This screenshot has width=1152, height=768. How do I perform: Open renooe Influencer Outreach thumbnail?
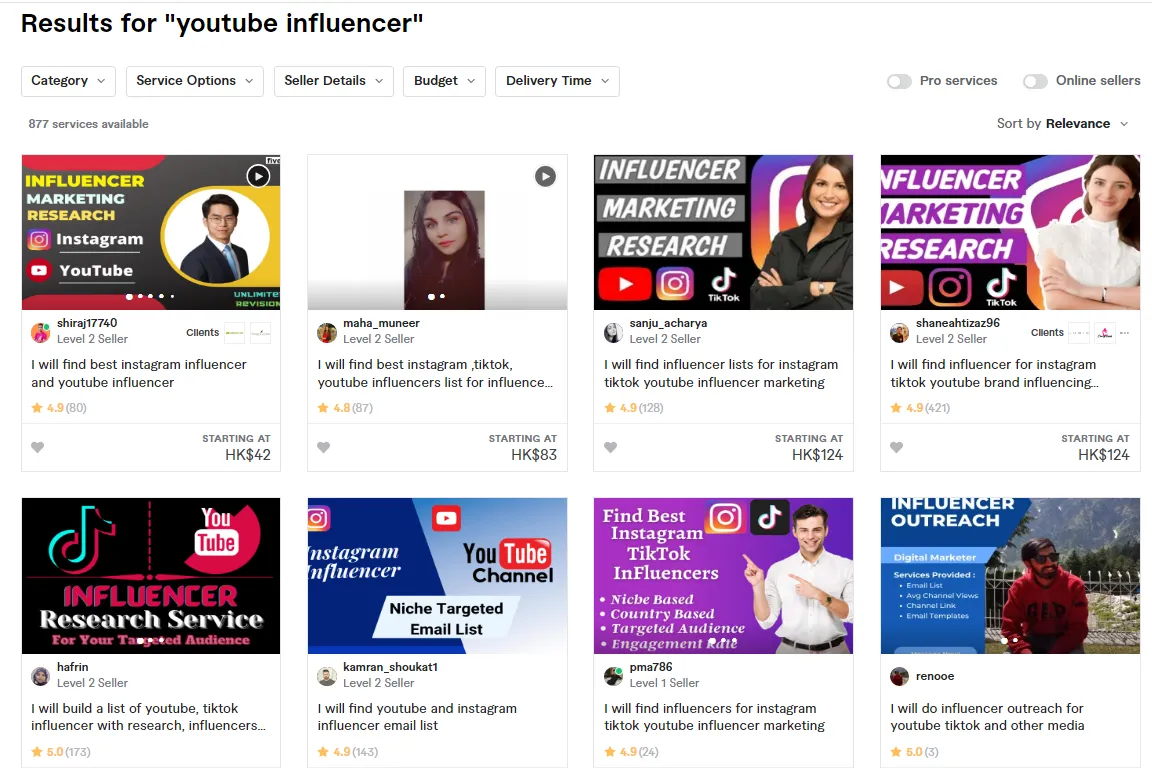(1010, 575)
